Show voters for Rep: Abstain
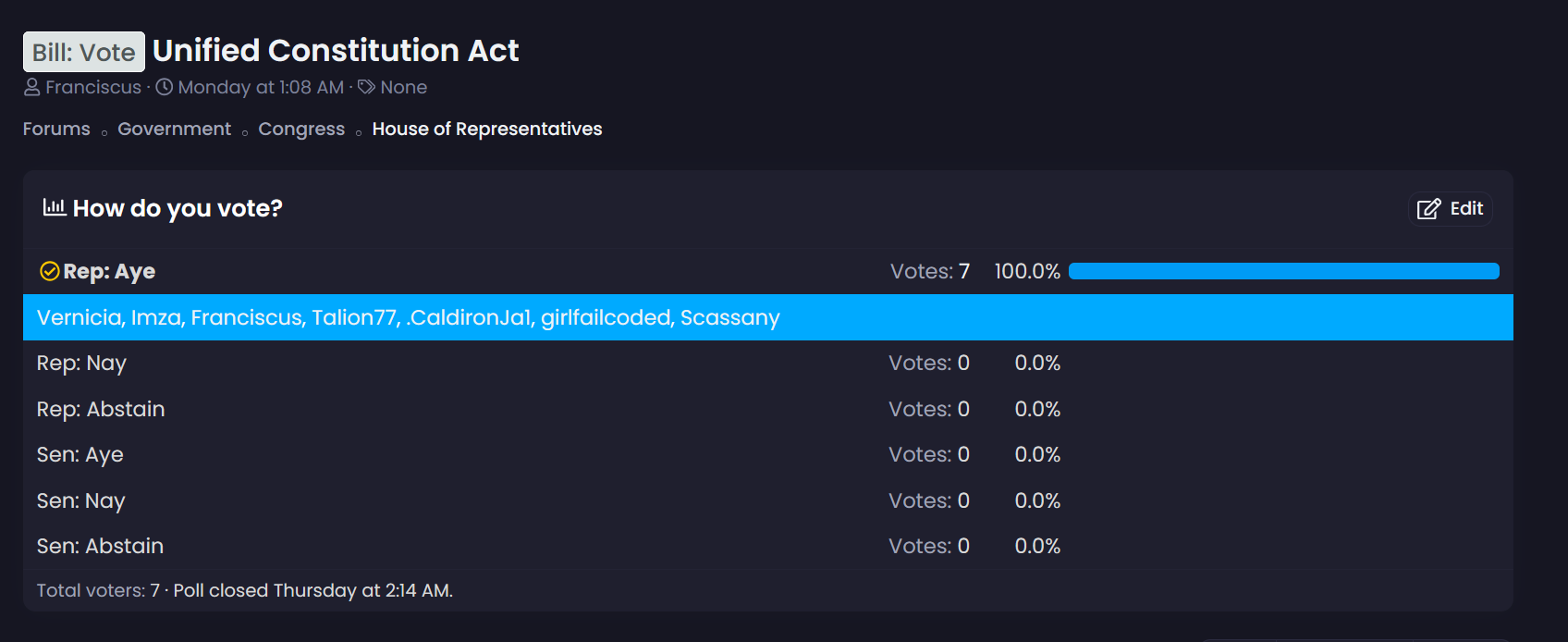 coord(928,409)
